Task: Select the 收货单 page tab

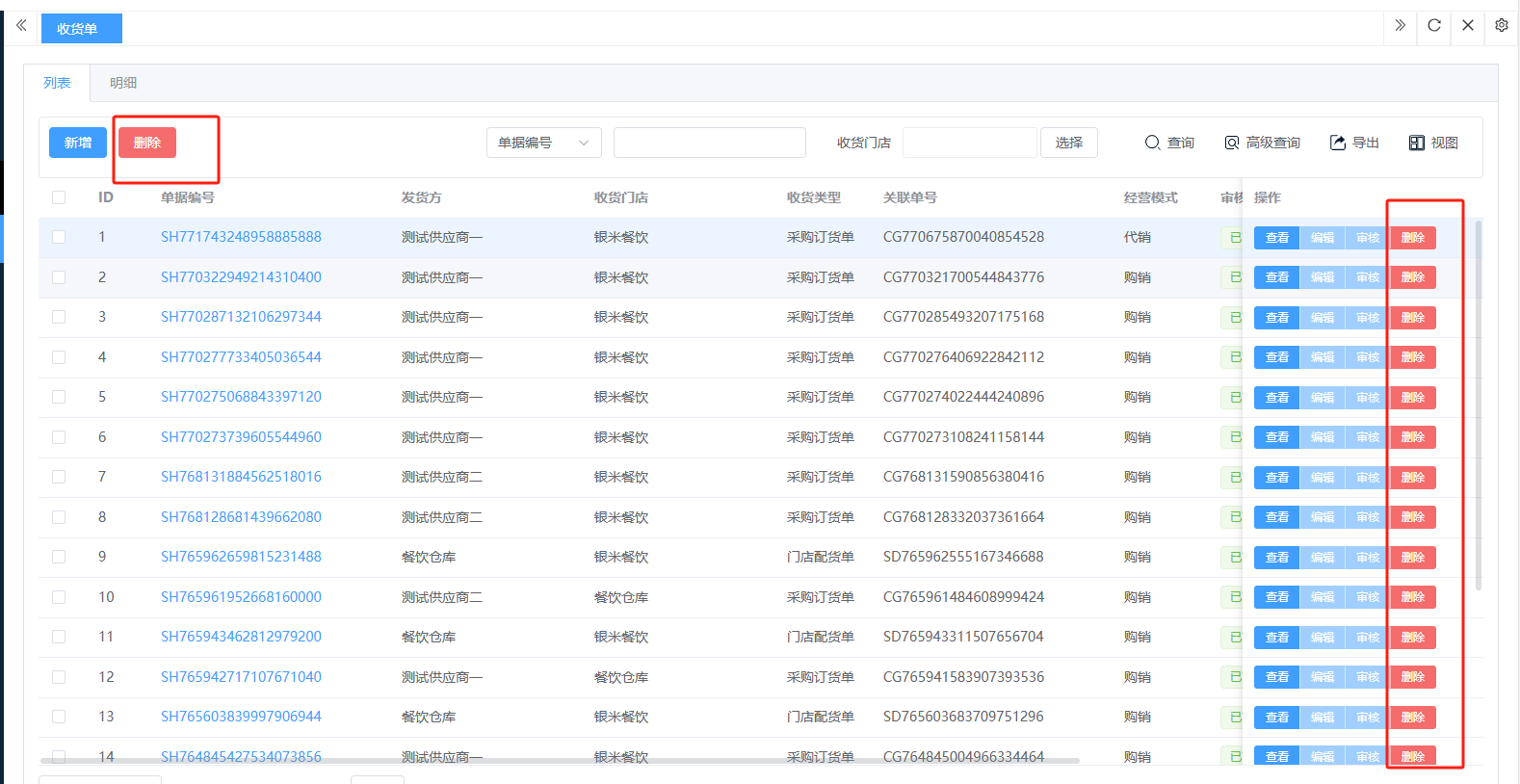Action: (x=81, y=29)
